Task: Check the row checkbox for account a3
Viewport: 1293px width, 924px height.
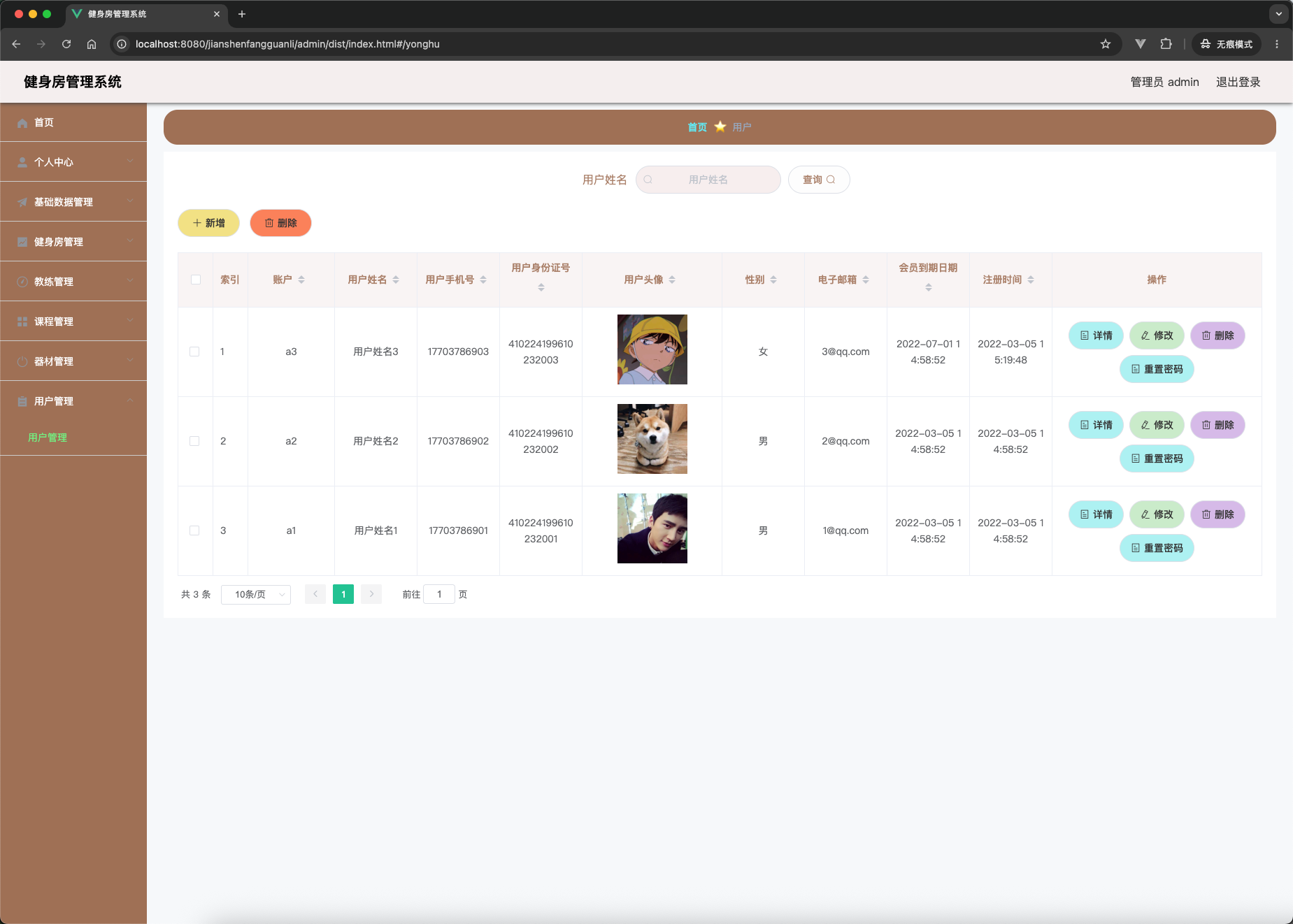Action: pyautogui.click(x=194, y=352)
